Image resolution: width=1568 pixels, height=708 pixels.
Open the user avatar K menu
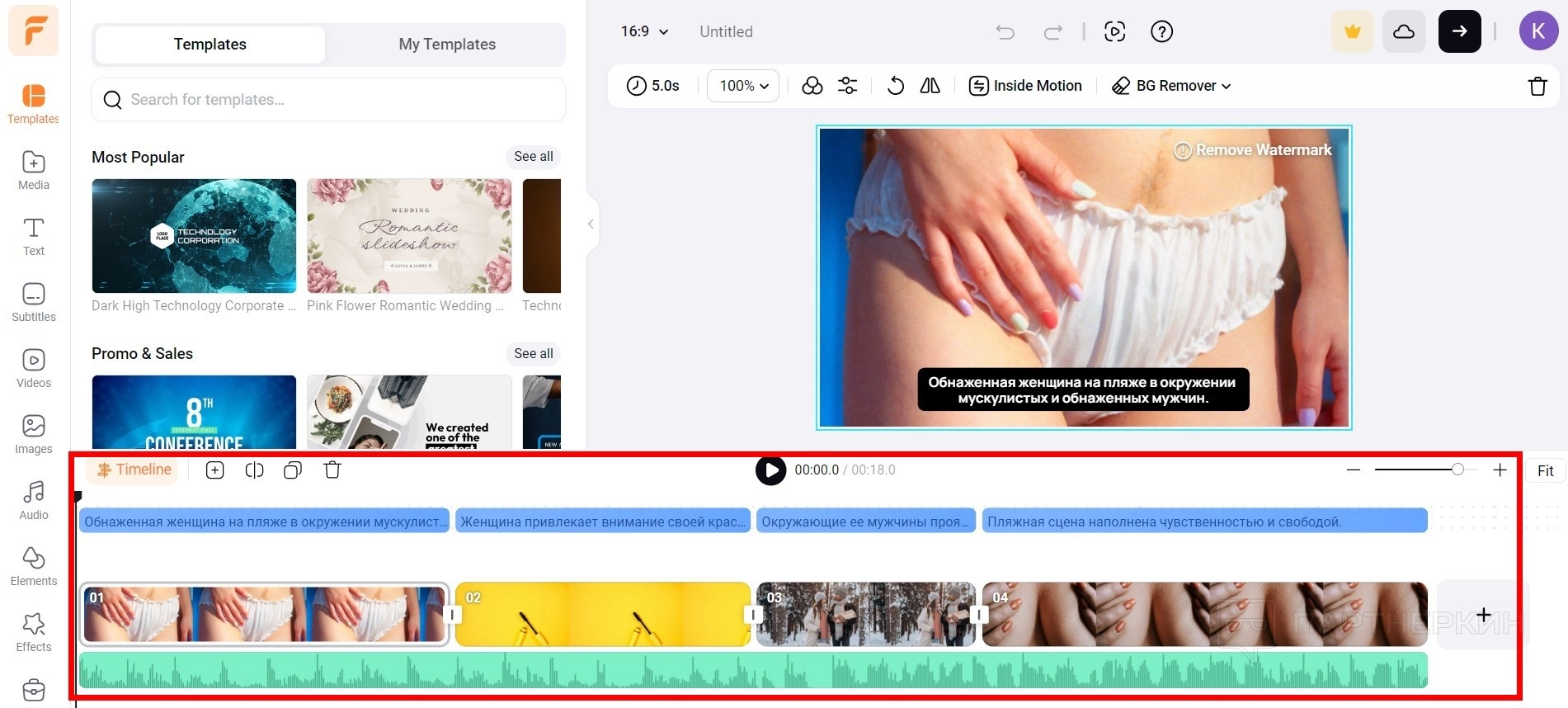1538,31
